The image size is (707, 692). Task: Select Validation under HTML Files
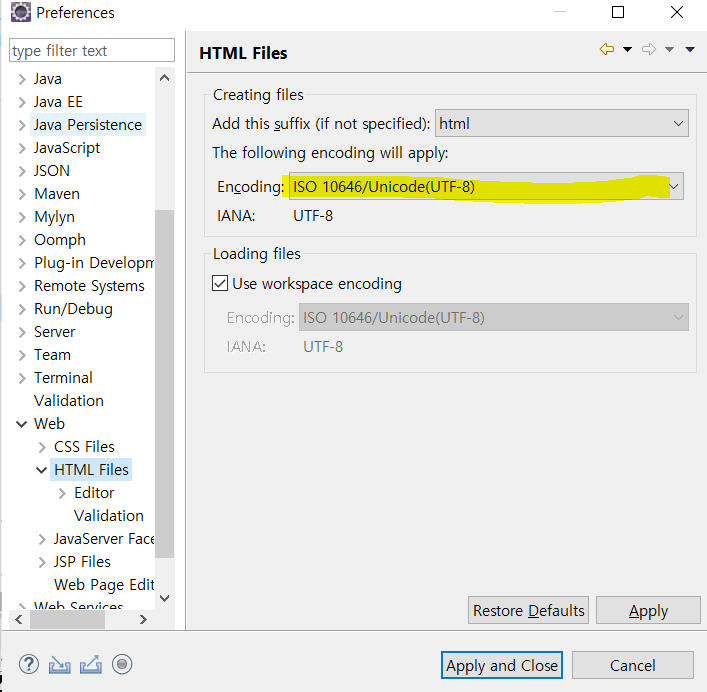click(x=109, y=516)
